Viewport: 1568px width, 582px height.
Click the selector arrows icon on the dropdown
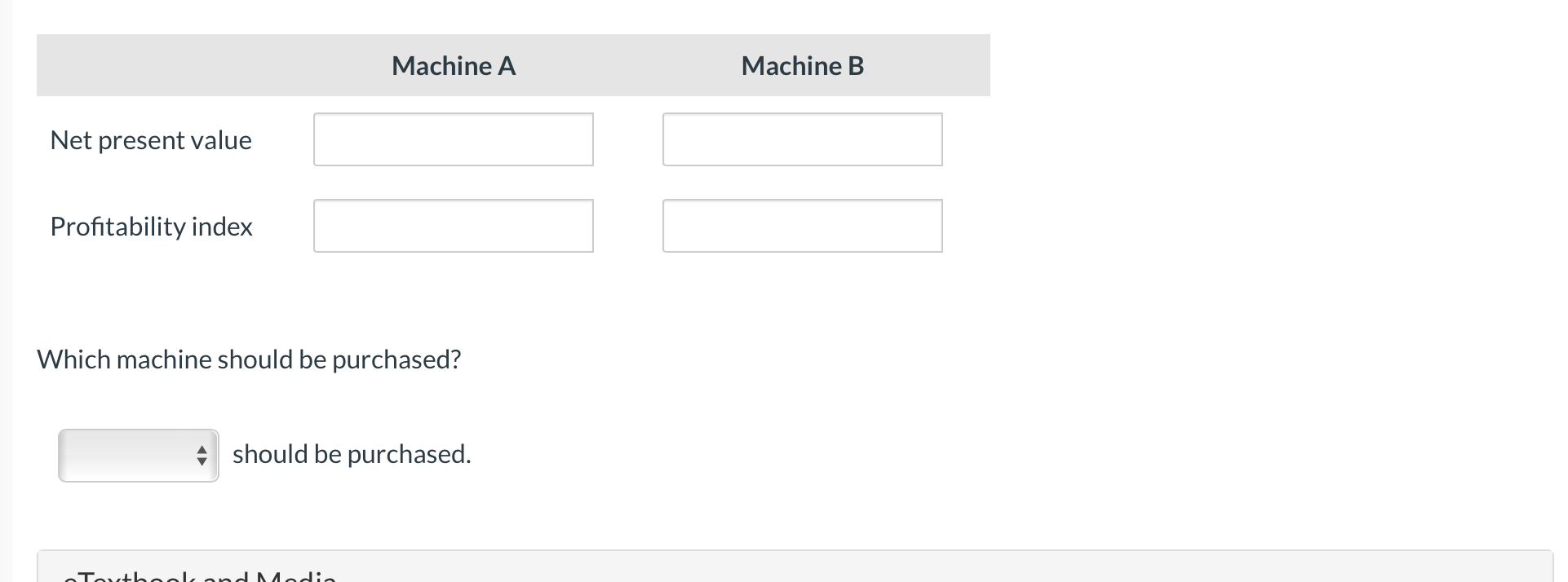click(202, 455)
